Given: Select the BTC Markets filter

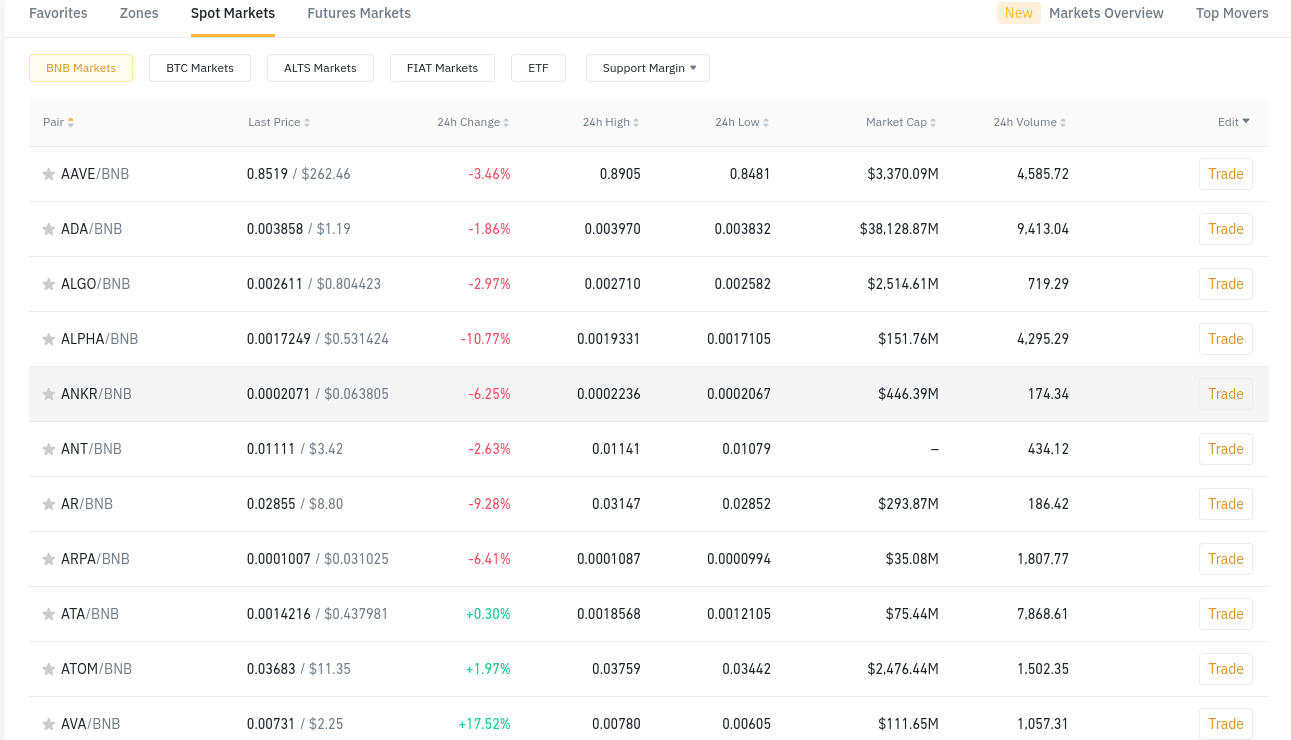Looking at the screenshot, I should pyautogui.click(x=200, y=68).
